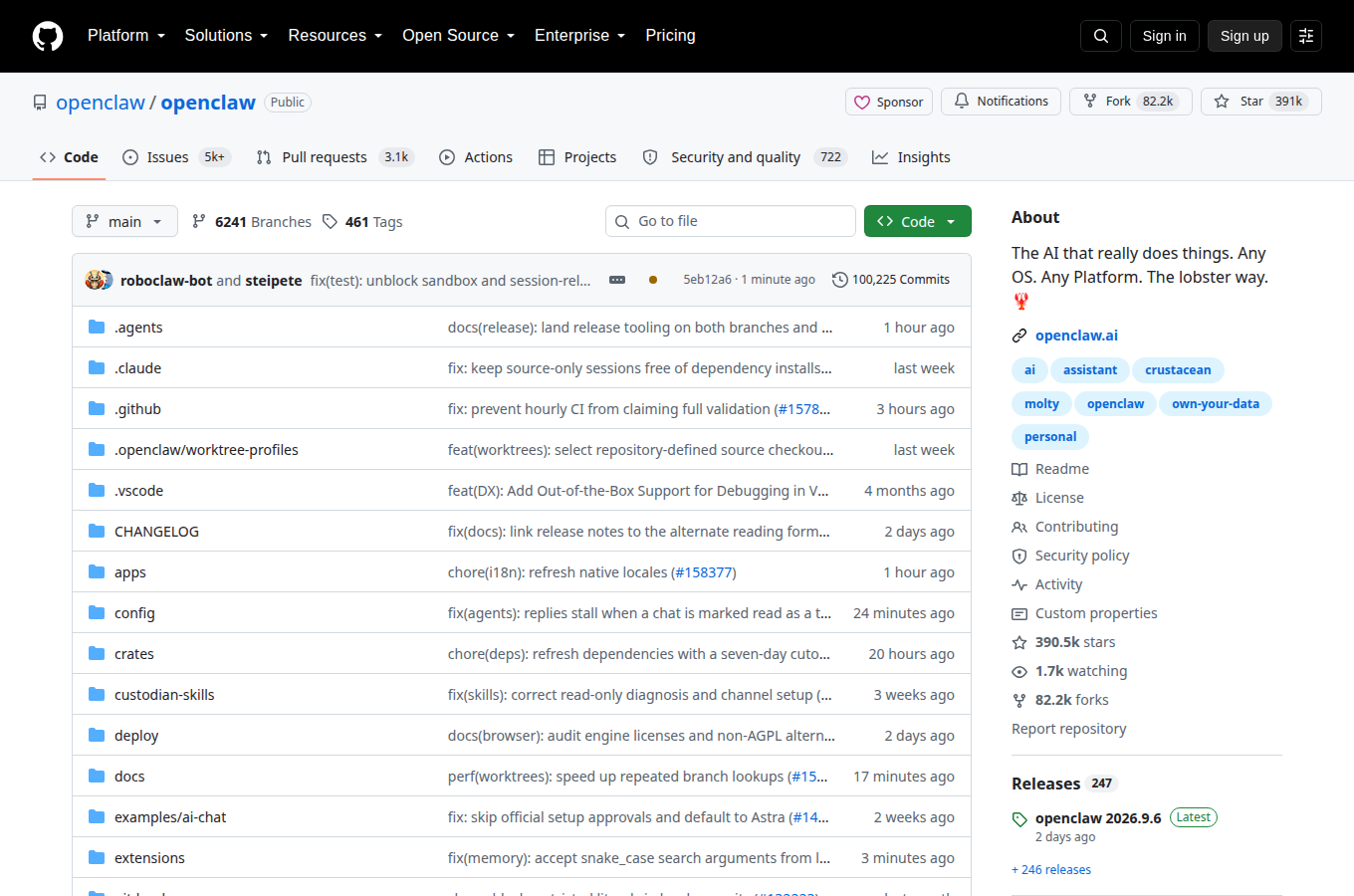View the 461 Tags list

362,222
